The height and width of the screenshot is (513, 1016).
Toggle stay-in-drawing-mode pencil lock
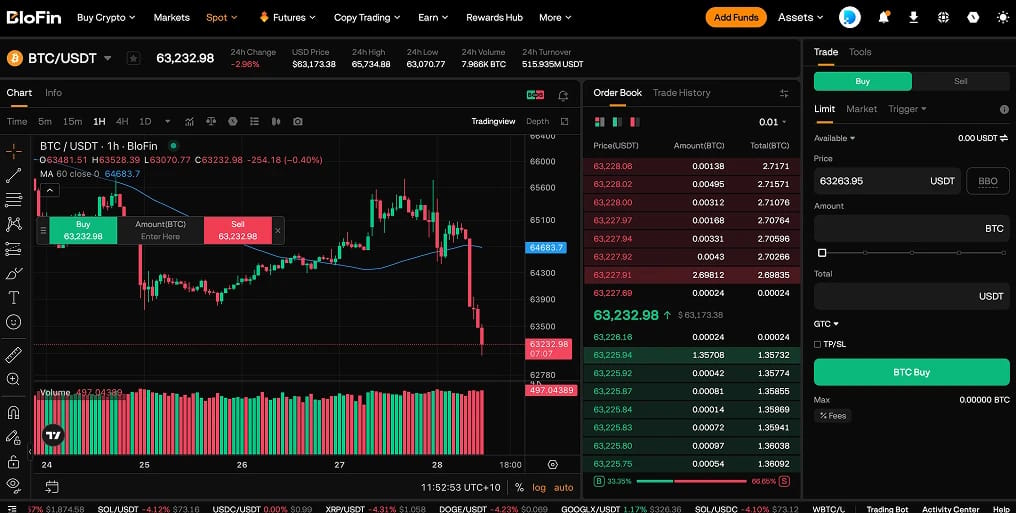pyautogui.click(x=14, y=438)
